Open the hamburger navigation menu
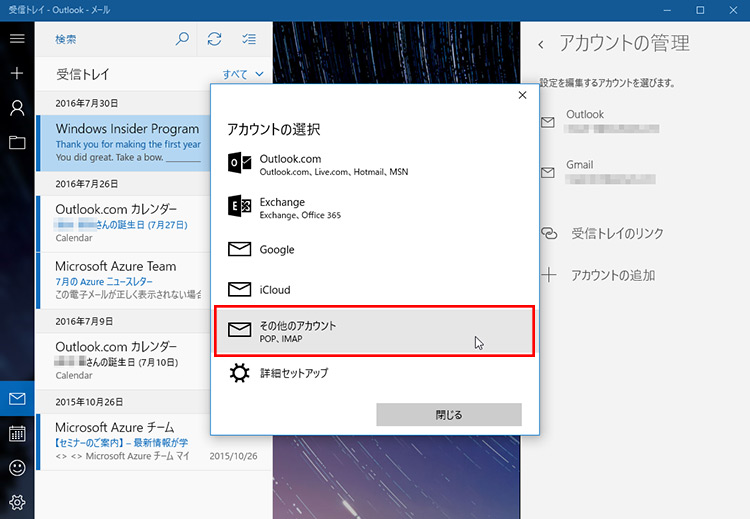This screenshot has width=750, height=519. [17, 39]
